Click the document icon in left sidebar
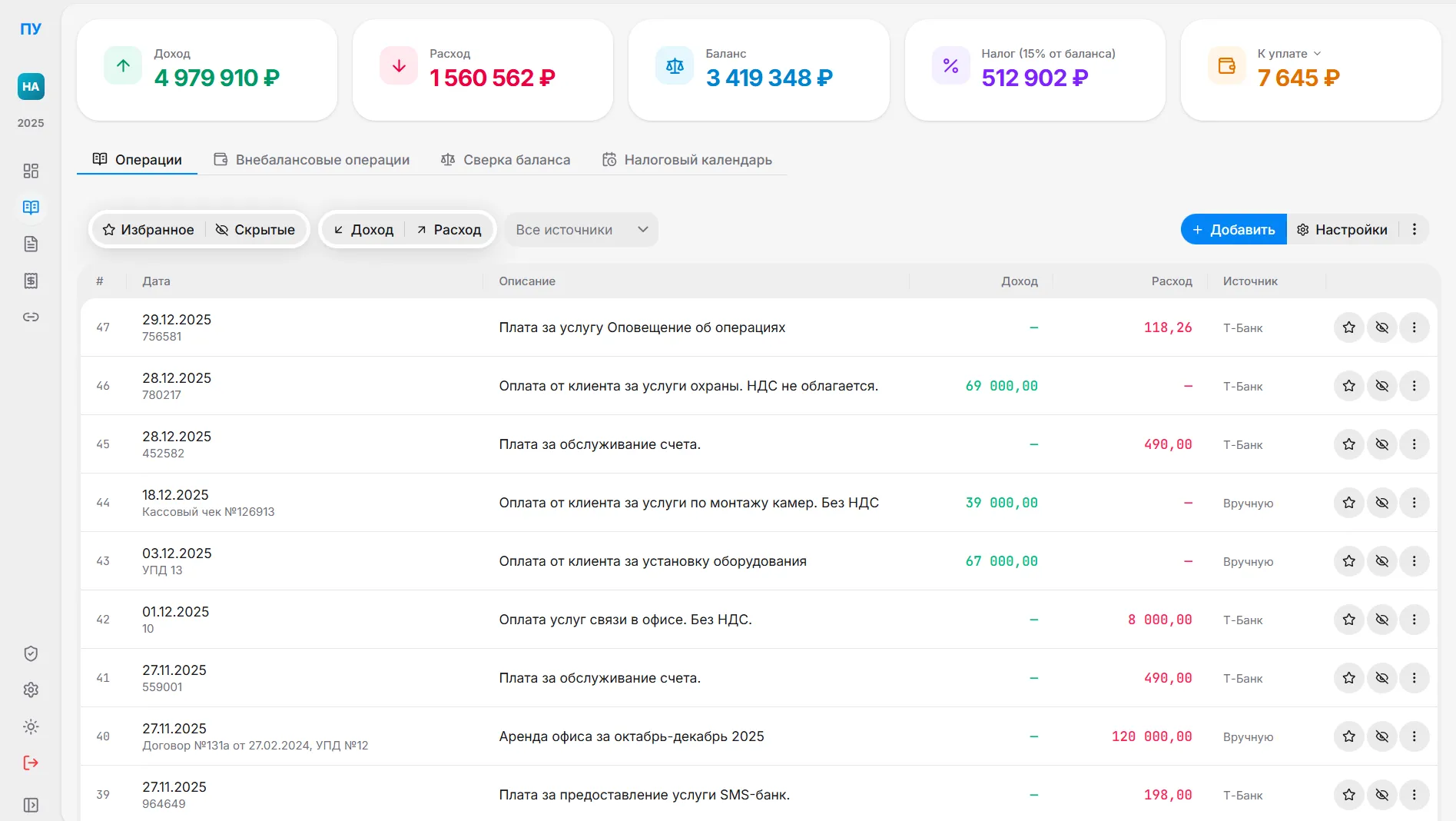This screenshot has height=821, width=1456. [x=31, y=244]
